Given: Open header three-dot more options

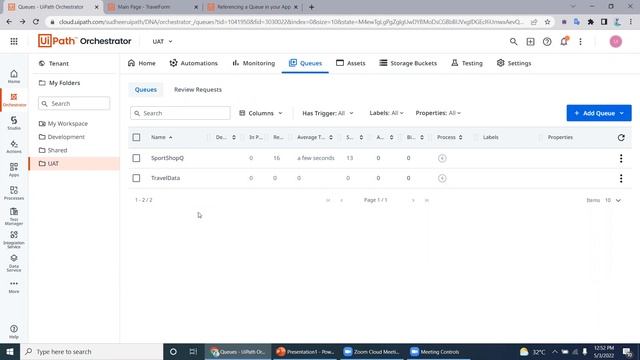Looking at the screenshot, I should click(x=580, y=42).
